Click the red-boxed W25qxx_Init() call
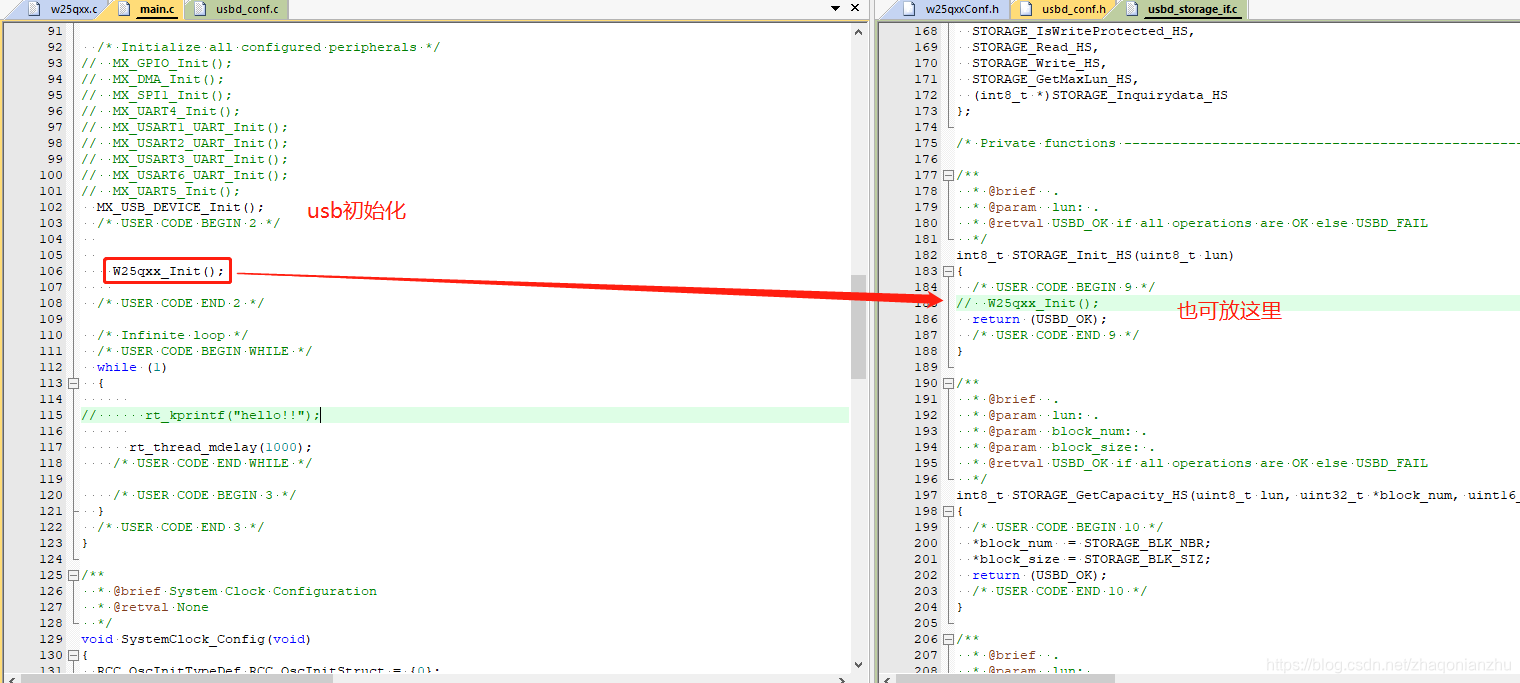1520x683 pixels. coord(165,270)
